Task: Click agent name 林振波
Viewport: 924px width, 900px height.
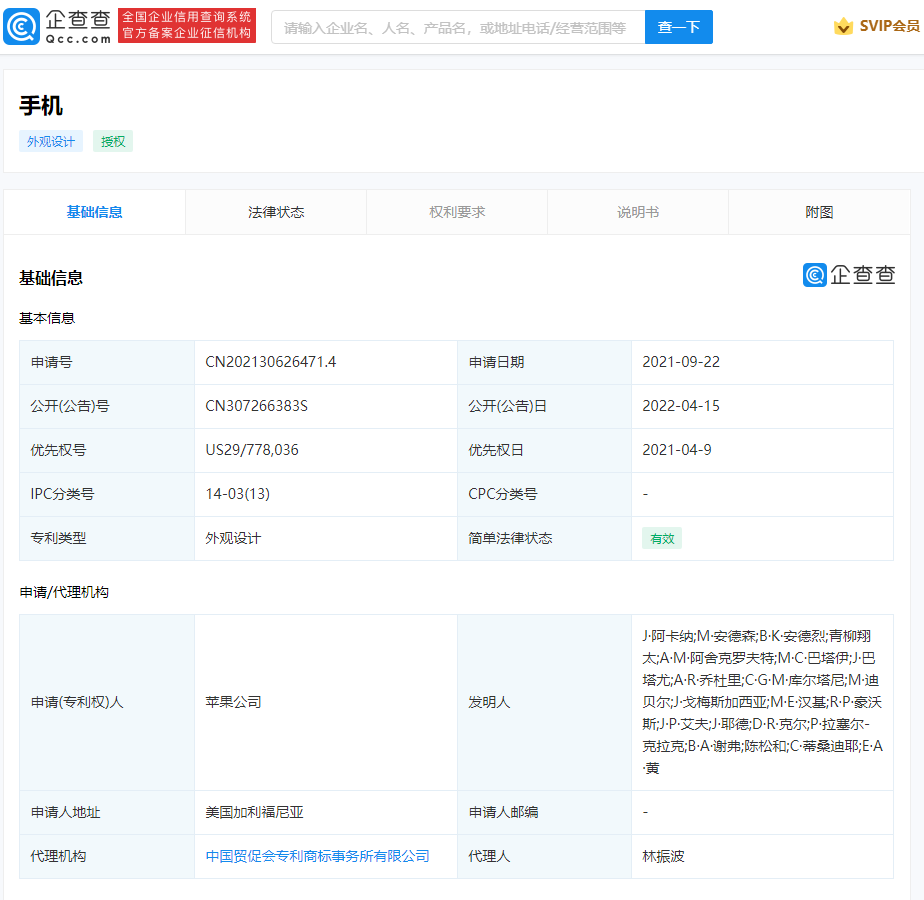Action: coord(663,856)
